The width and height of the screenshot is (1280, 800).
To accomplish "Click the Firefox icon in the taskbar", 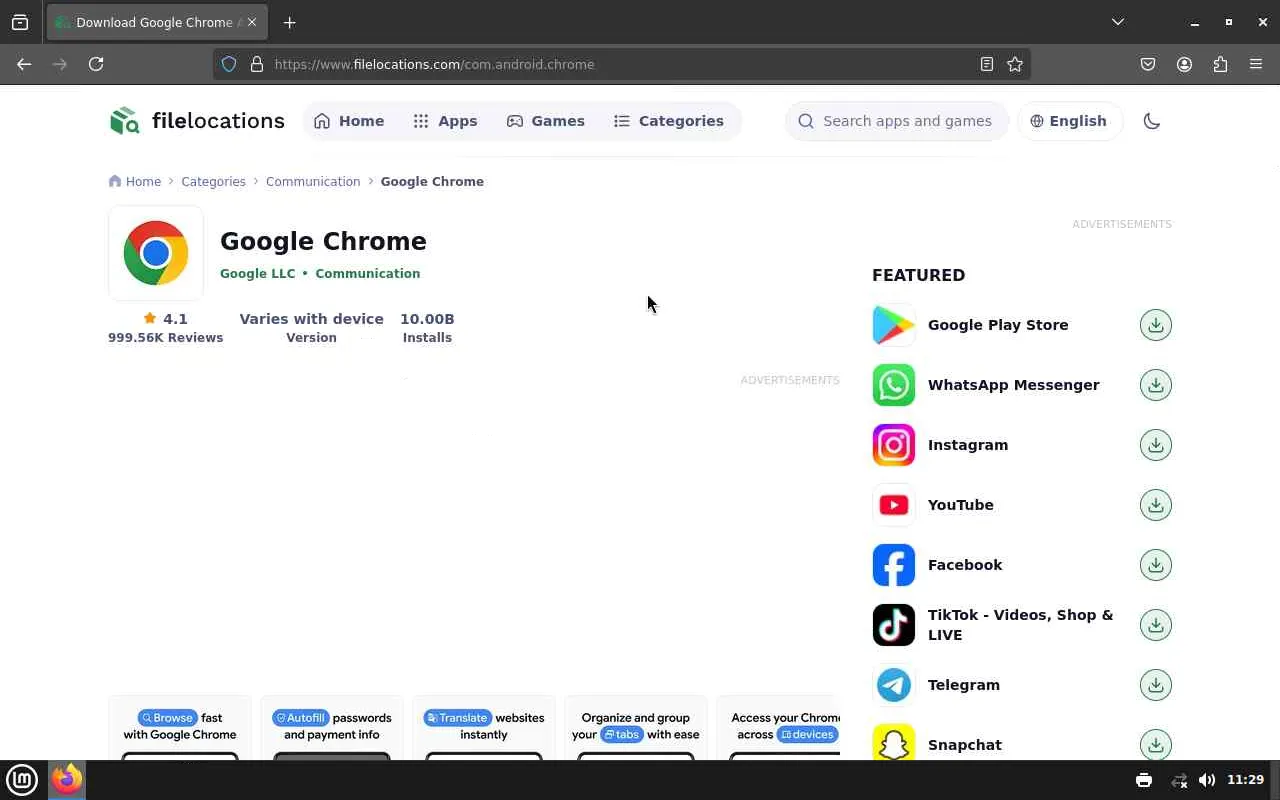I will [x=67, y=780].
